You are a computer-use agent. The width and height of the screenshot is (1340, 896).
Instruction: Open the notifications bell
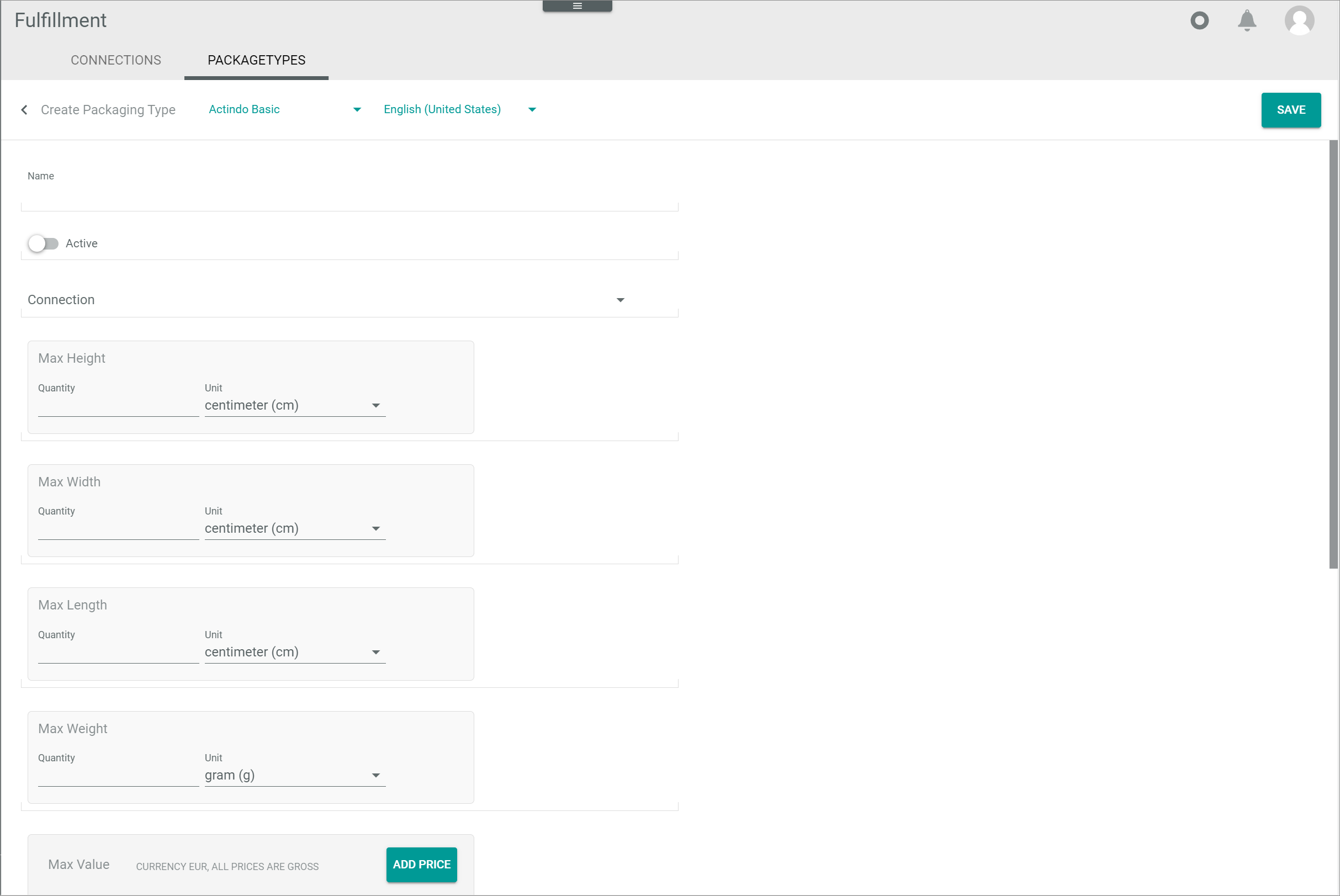[x=1246, y=20]
